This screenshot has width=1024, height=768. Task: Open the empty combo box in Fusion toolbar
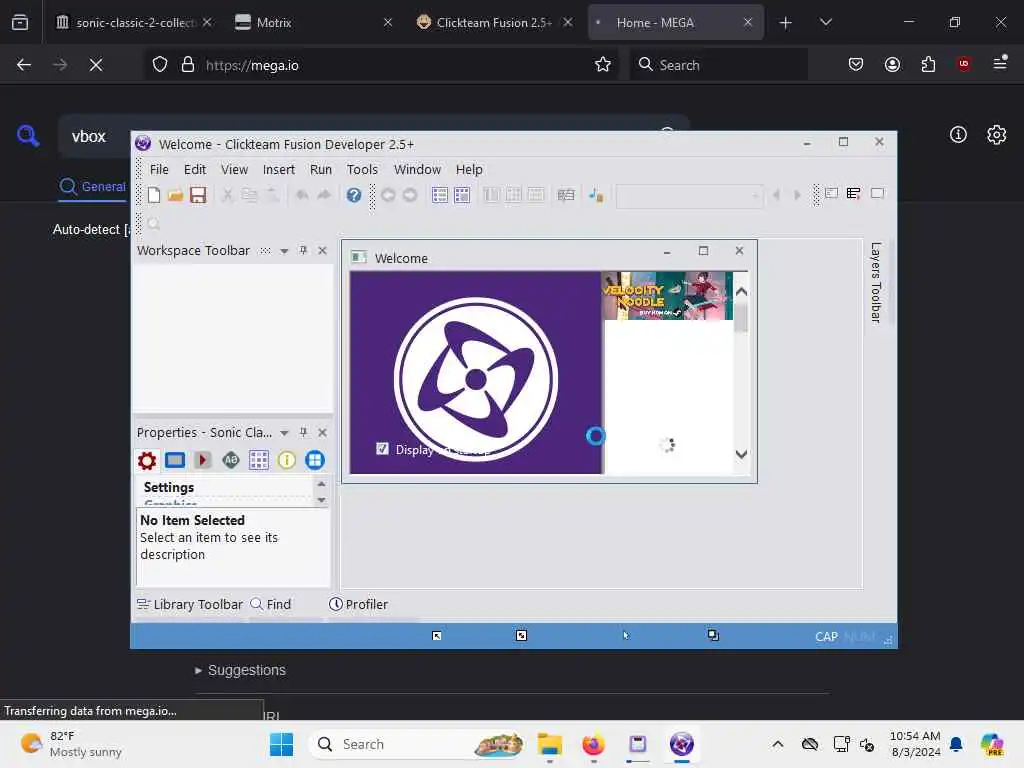click(x=690, y=195)
